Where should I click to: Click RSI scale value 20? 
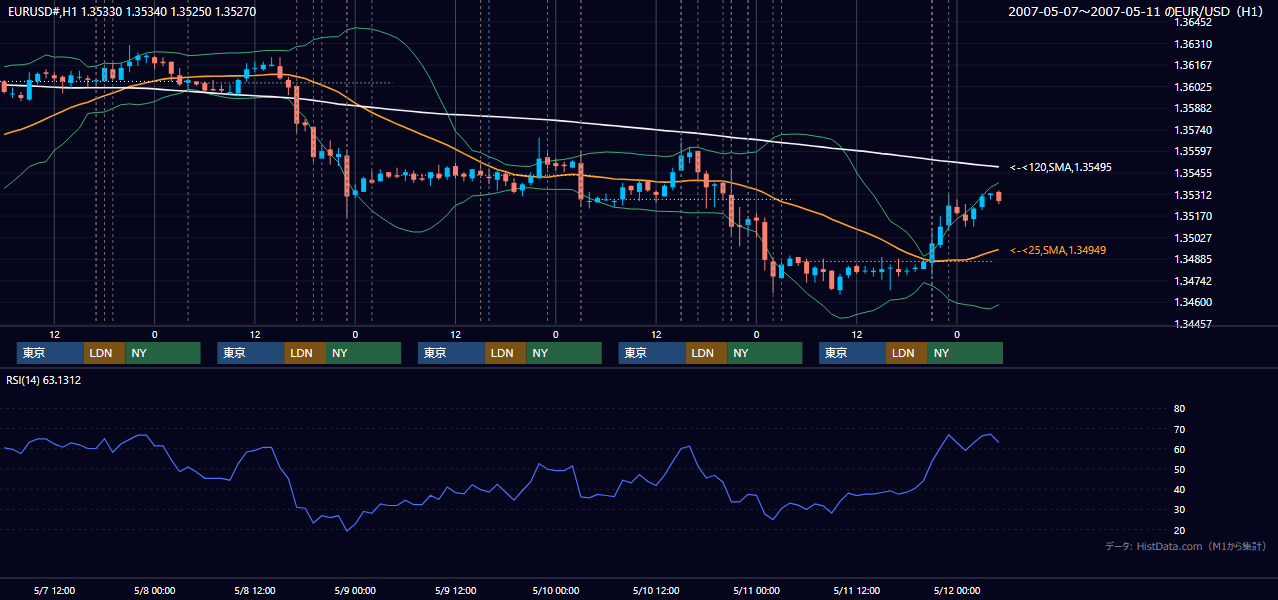1179,530
